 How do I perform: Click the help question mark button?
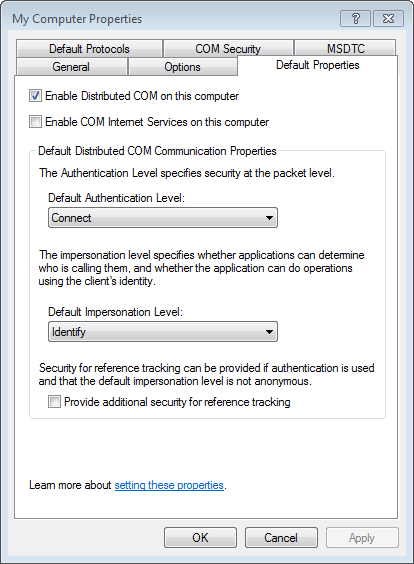355,18
